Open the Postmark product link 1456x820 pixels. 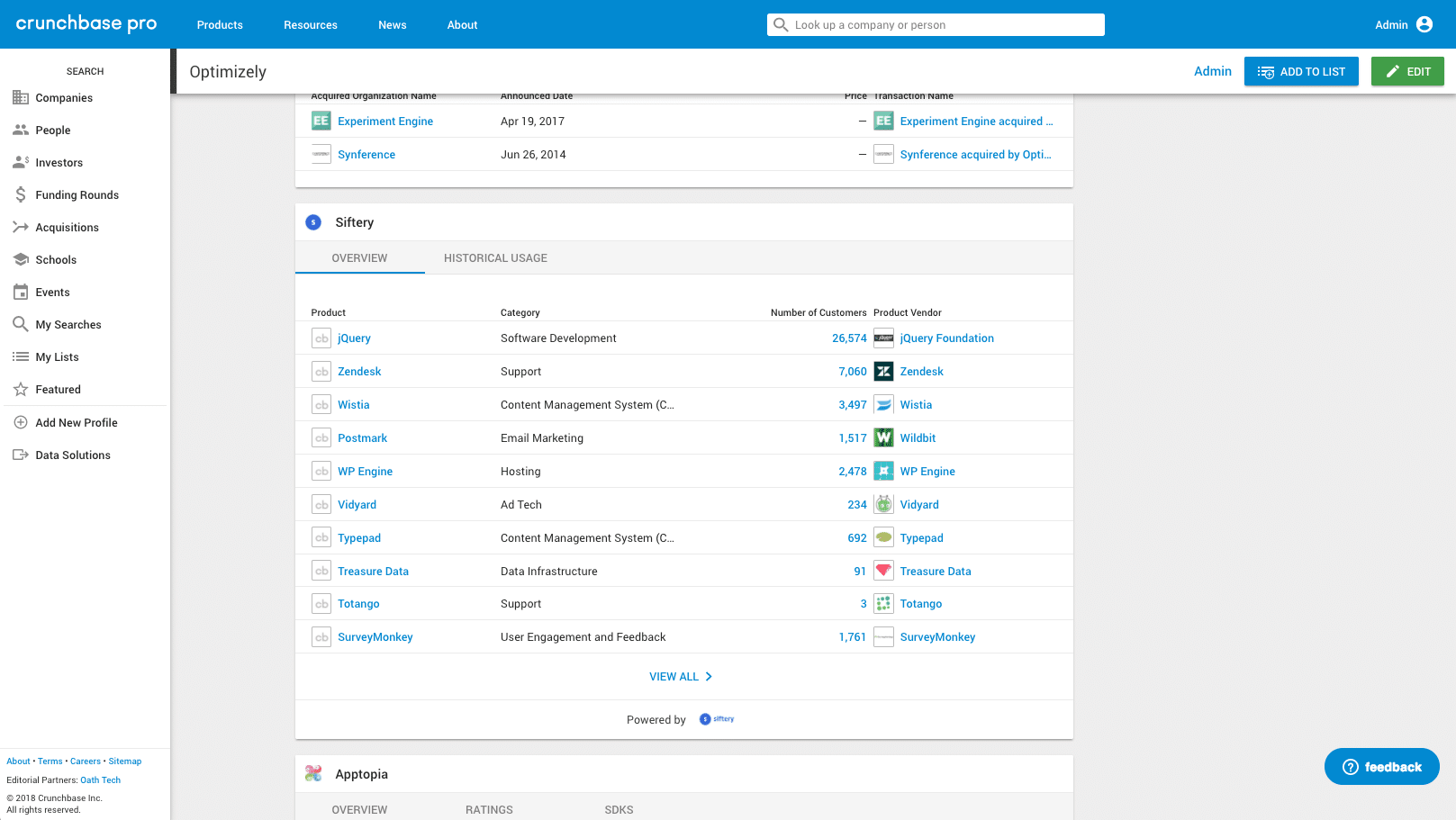(362, 438)
